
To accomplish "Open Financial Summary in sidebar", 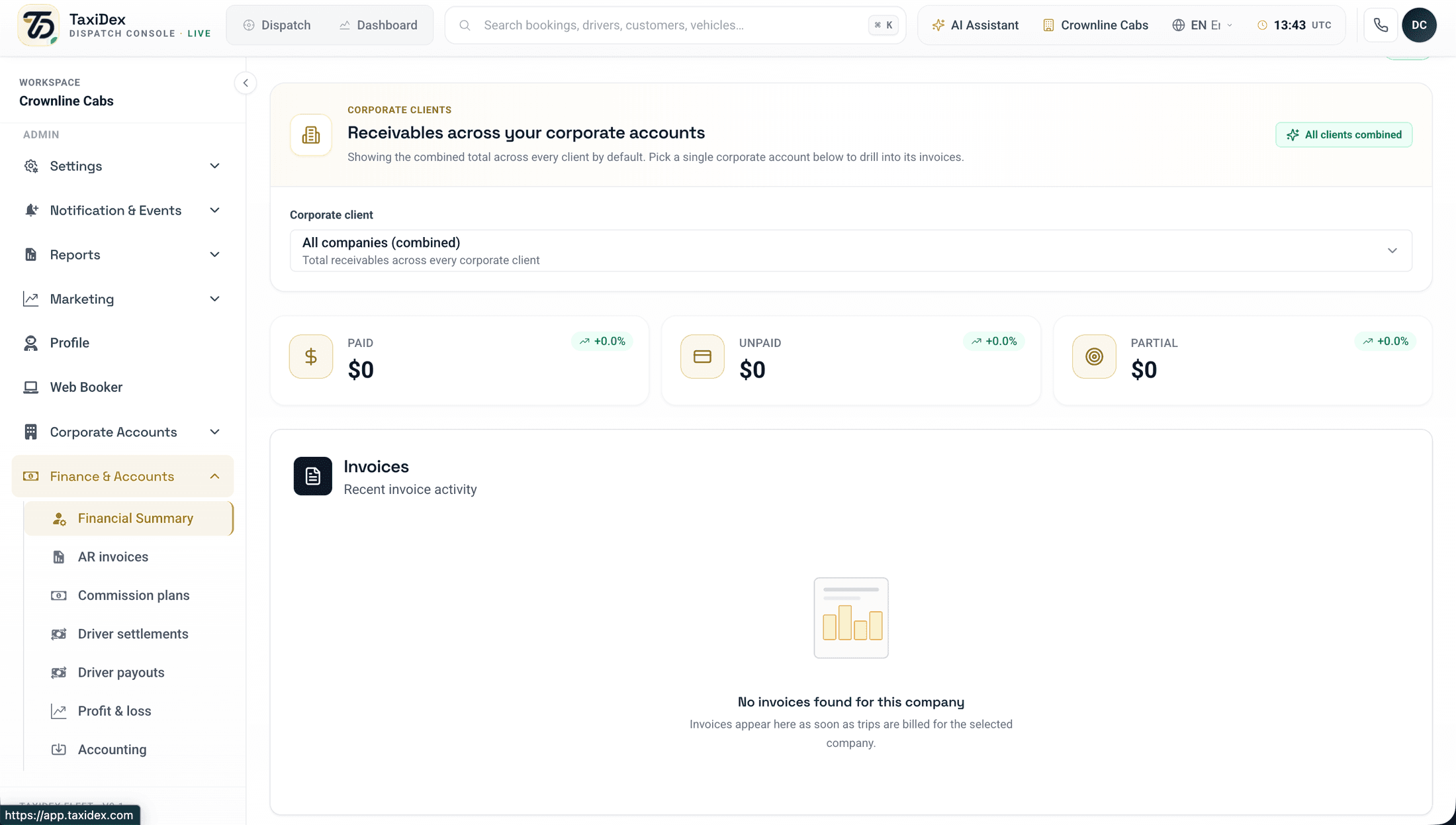I will [x=128, y=518].
